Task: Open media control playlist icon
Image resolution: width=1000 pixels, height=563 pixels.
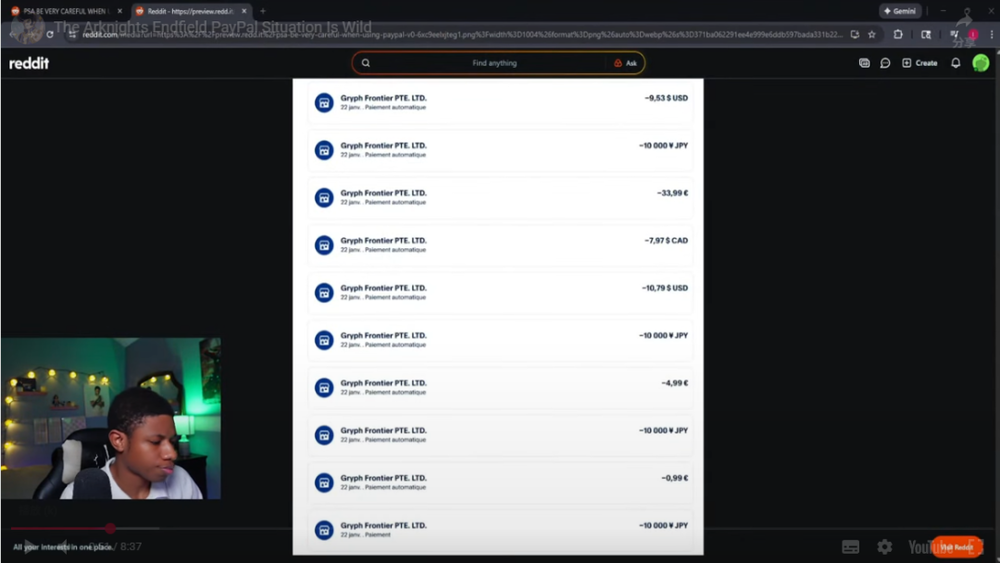Action: click(x=954, y=34)
